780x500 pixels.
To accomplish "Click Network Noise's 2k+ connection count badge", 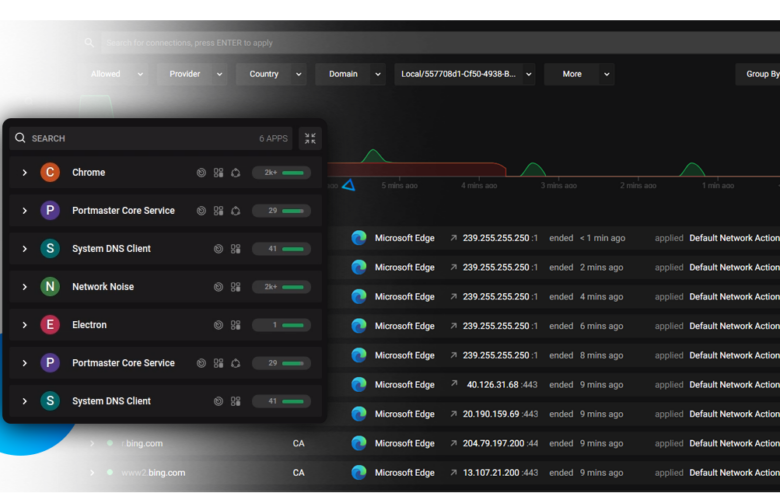I will click(282, 287).
